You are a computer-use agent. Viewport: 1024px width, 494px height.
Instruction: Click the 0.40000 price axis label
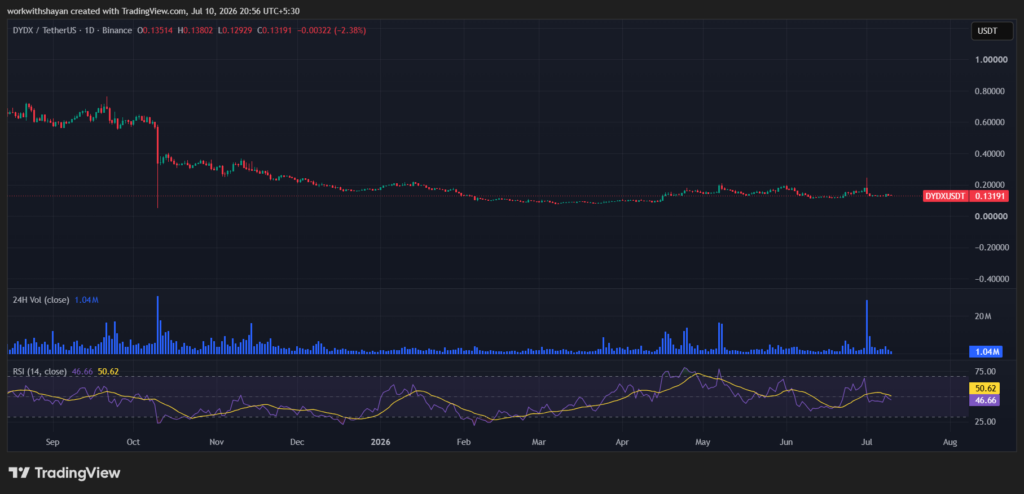pyautogui.click(x=989, y=154)
